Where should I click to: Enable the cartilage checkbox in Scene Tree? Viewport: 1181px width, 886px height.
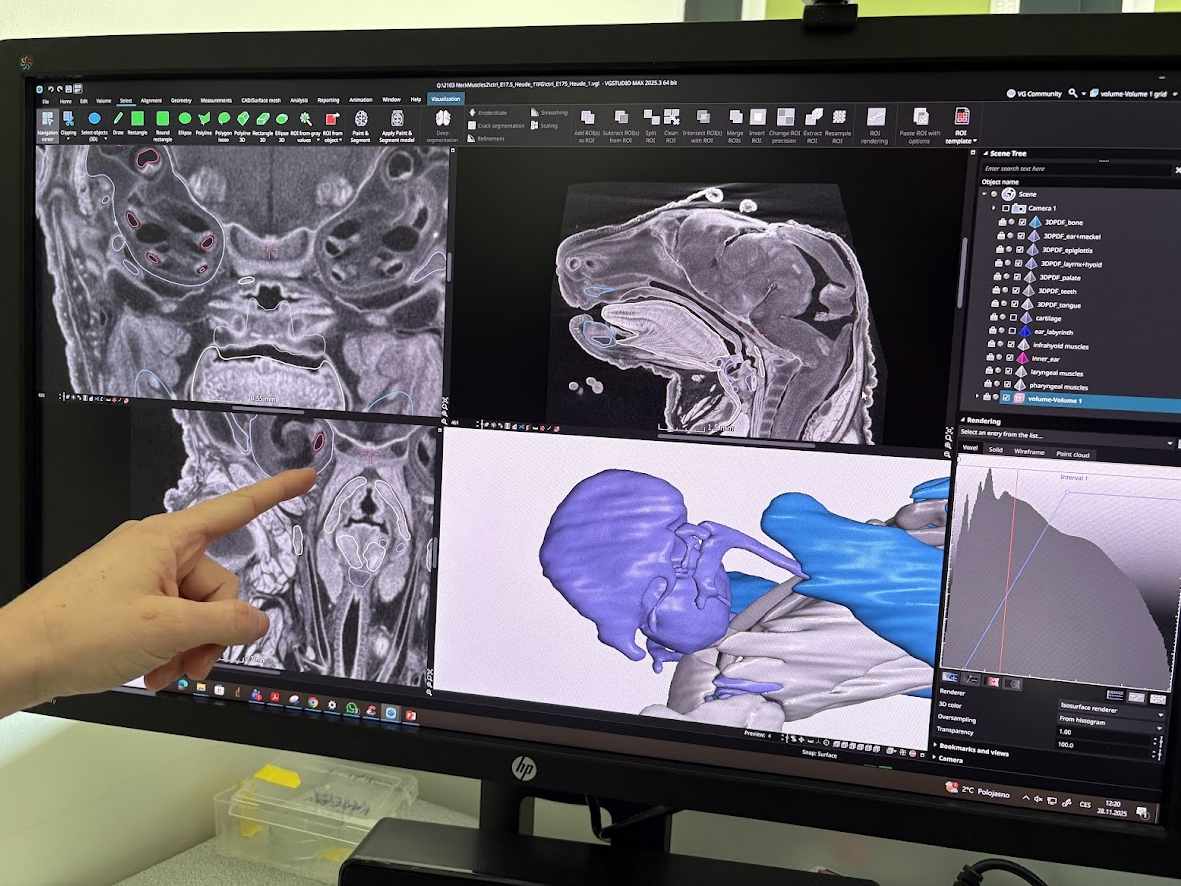[x=1012, y=318]
